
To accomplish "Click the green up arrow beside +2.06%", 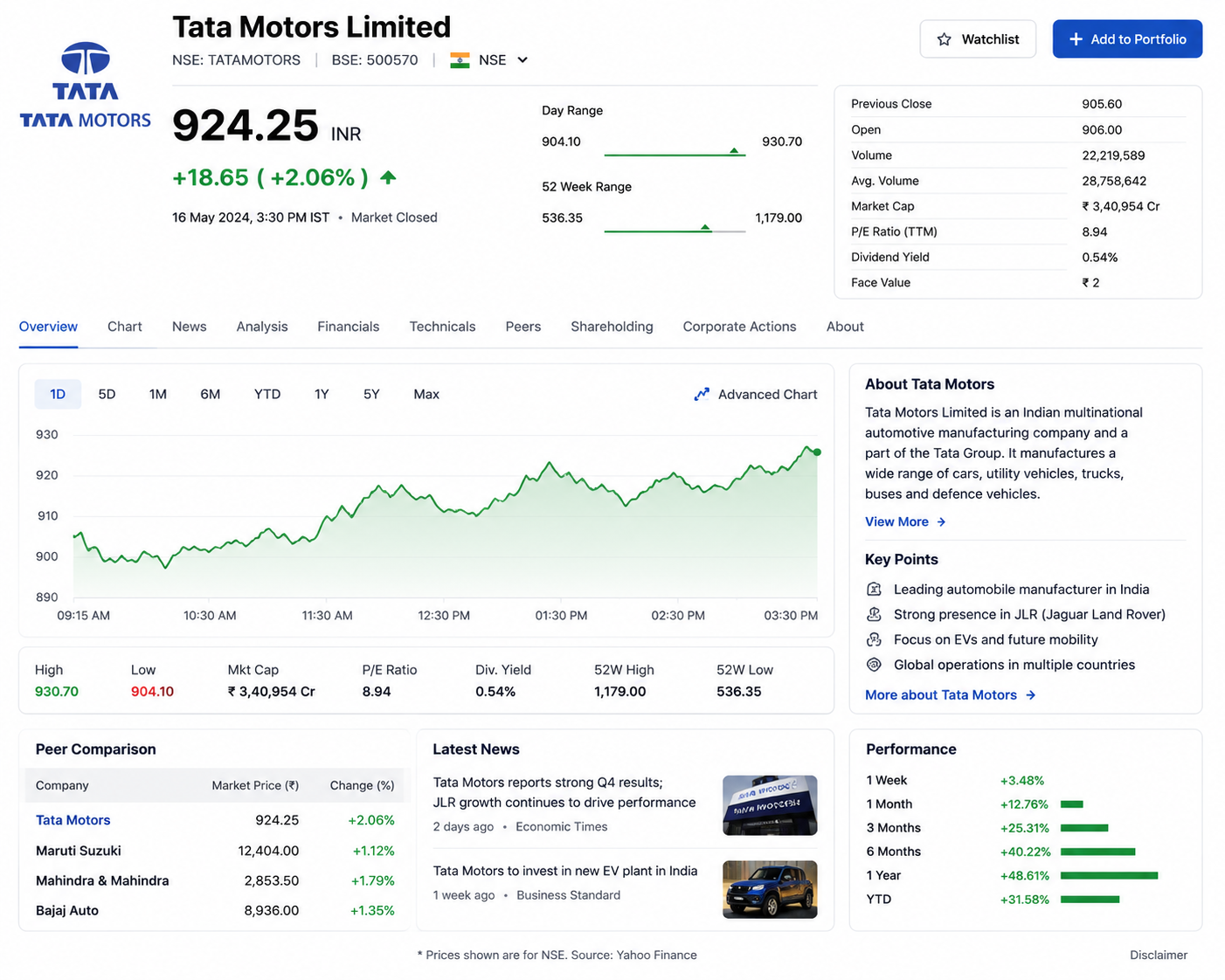I will coord(389,177).
